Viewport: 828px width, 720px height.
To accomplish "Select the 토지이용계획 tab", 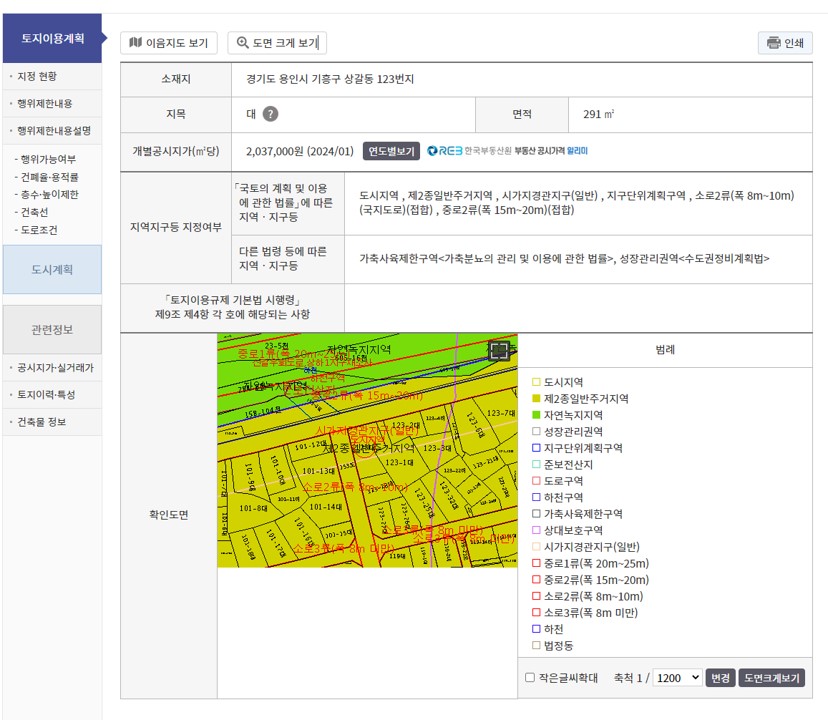I will (52, 38).
